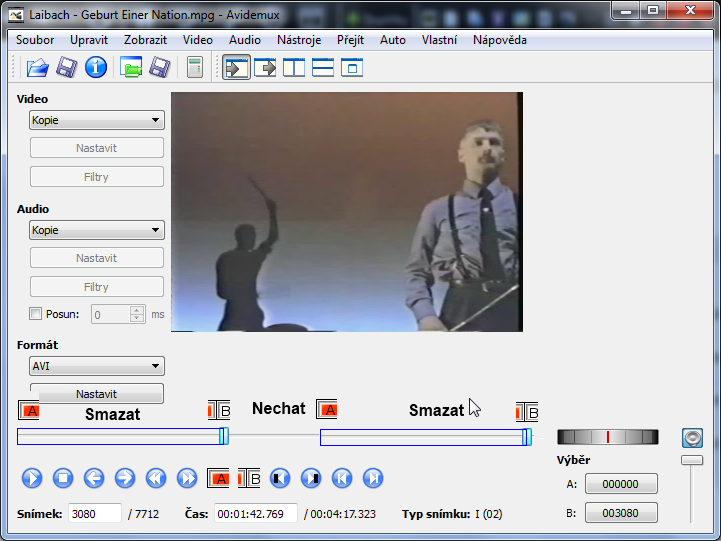Toggle the output display mode button
Screen dimensions: 721x541
click(265, 68)
